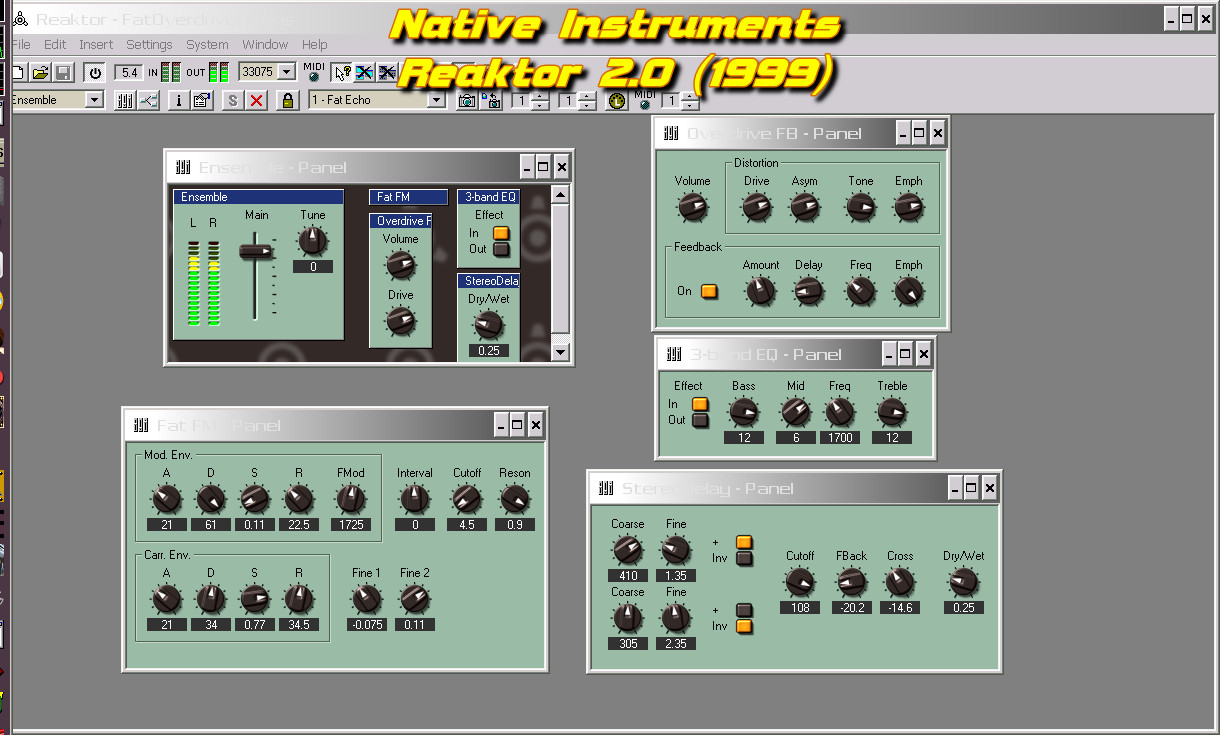The height and width of the screenshot is (735, 1220).
Task: Click the Reson knob in Fat FM panel
Action: pyautogui.click(x=515, y=498)
